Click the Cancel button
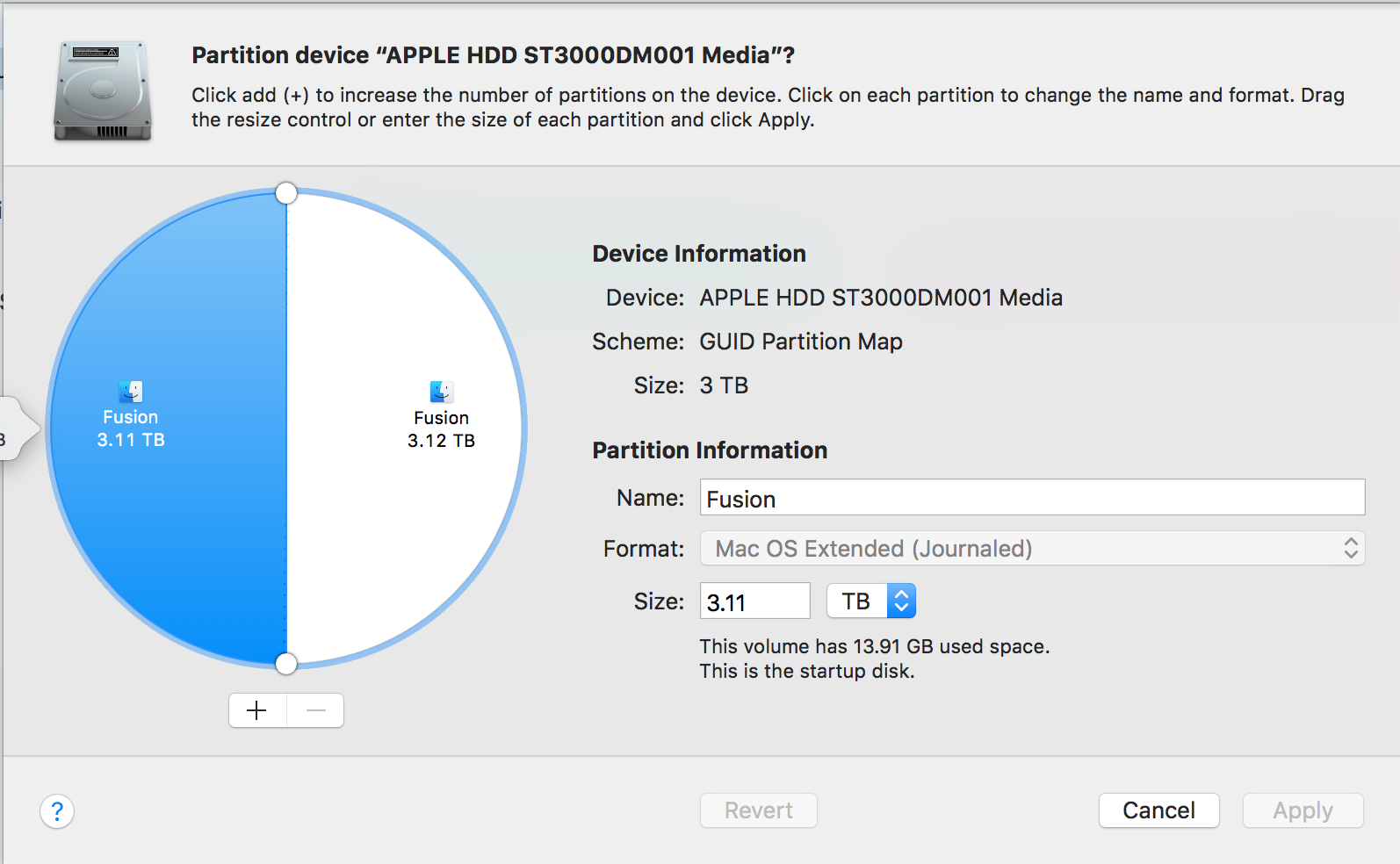Screen dimensions: 1400x864 pos(1158,810)
